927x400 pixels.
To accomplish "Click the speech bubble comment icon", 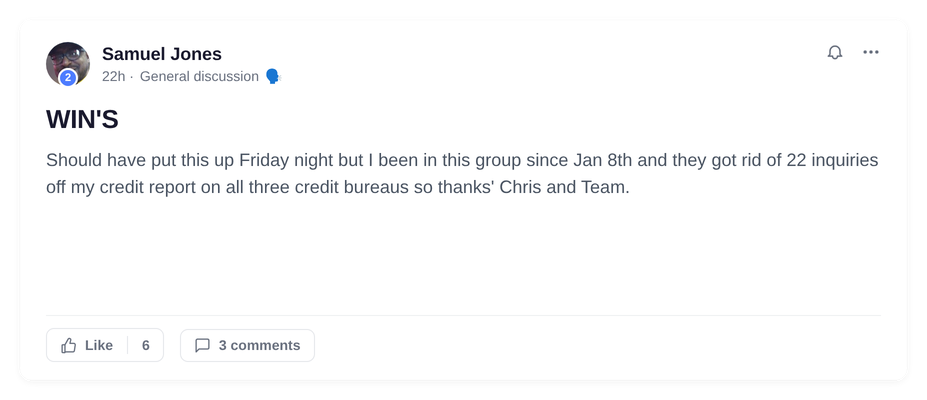I will pyautogui.click(x=202, y=346).
